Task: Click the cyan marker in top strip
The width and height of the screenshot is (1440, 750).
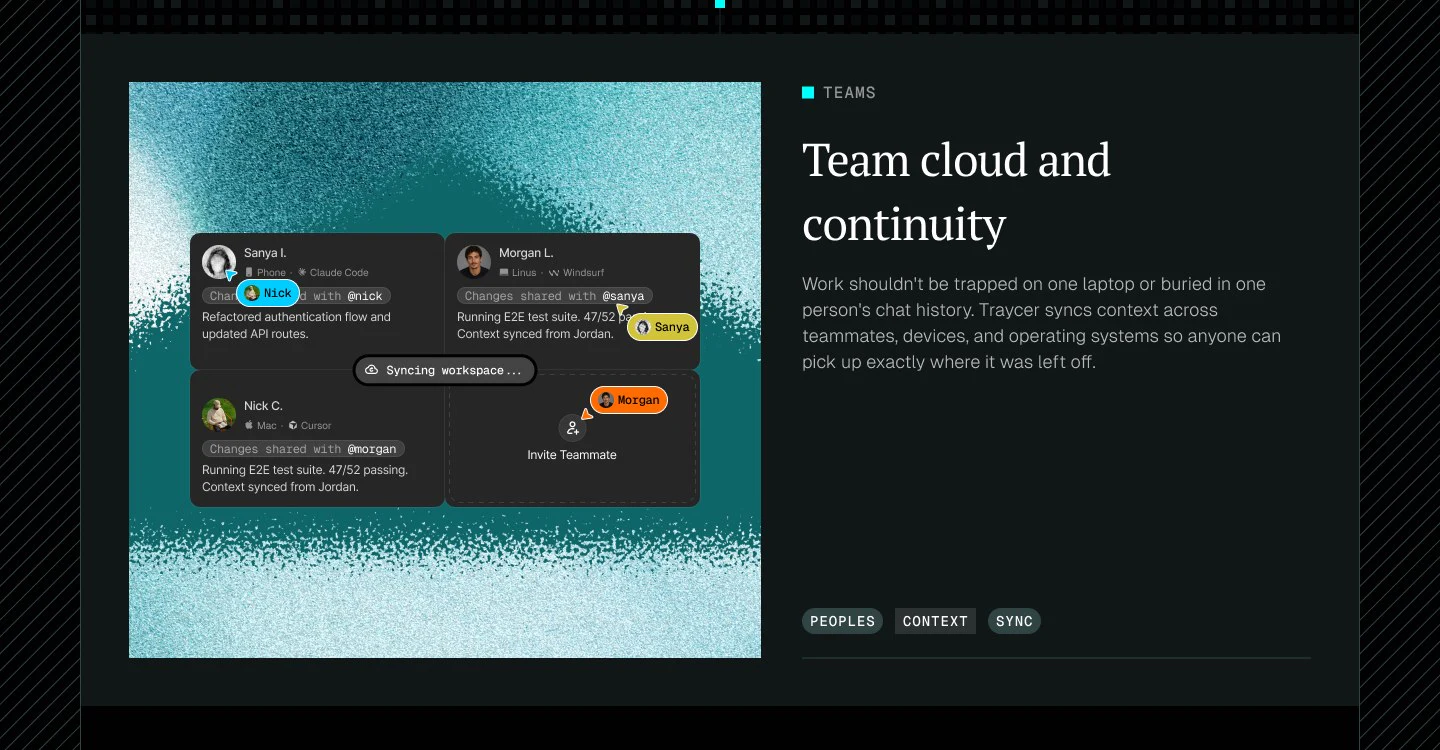Action: [720, 4]
